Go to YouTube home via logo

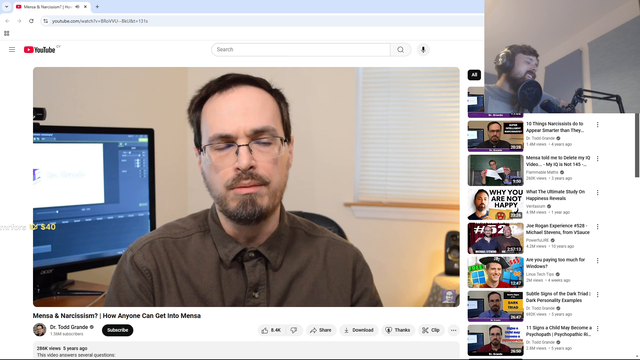click(x=40, y=50)
